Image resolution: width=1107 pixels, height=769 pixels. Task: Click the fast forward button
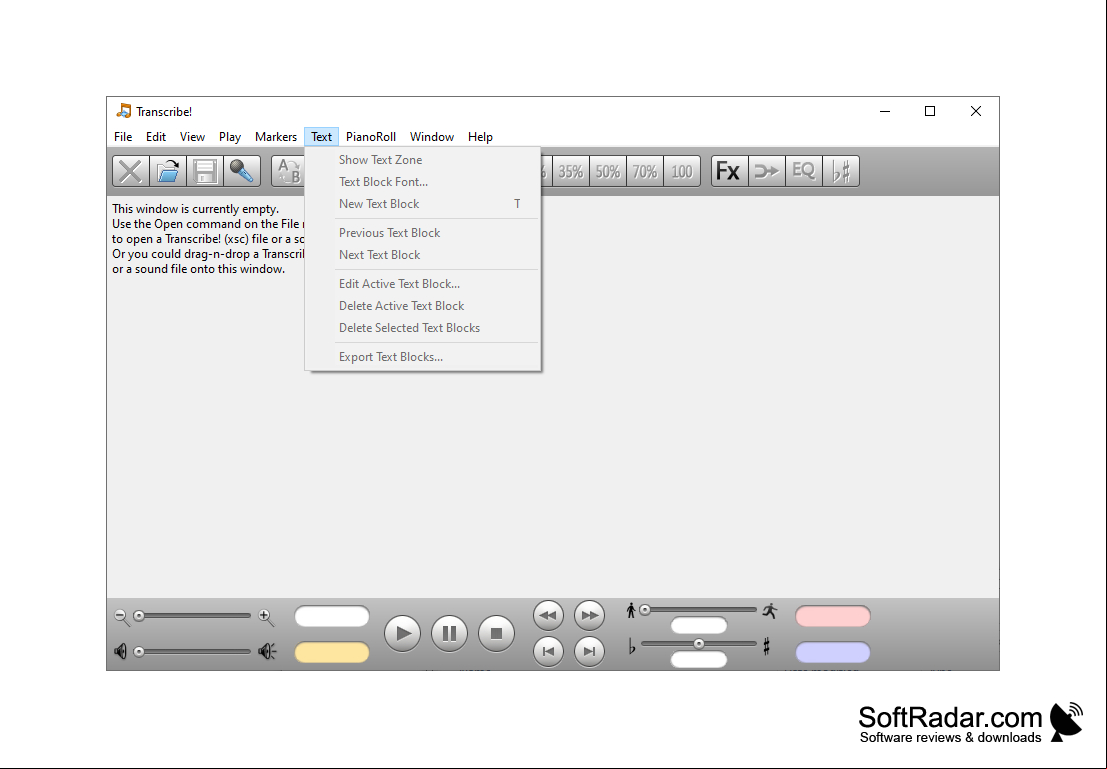[590, 615]
